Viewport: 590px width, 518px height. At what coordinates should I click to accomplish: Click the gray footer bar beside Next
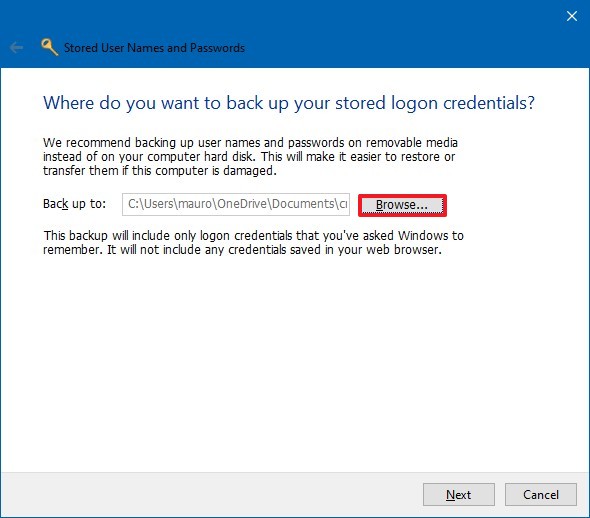tap(211, 494)
